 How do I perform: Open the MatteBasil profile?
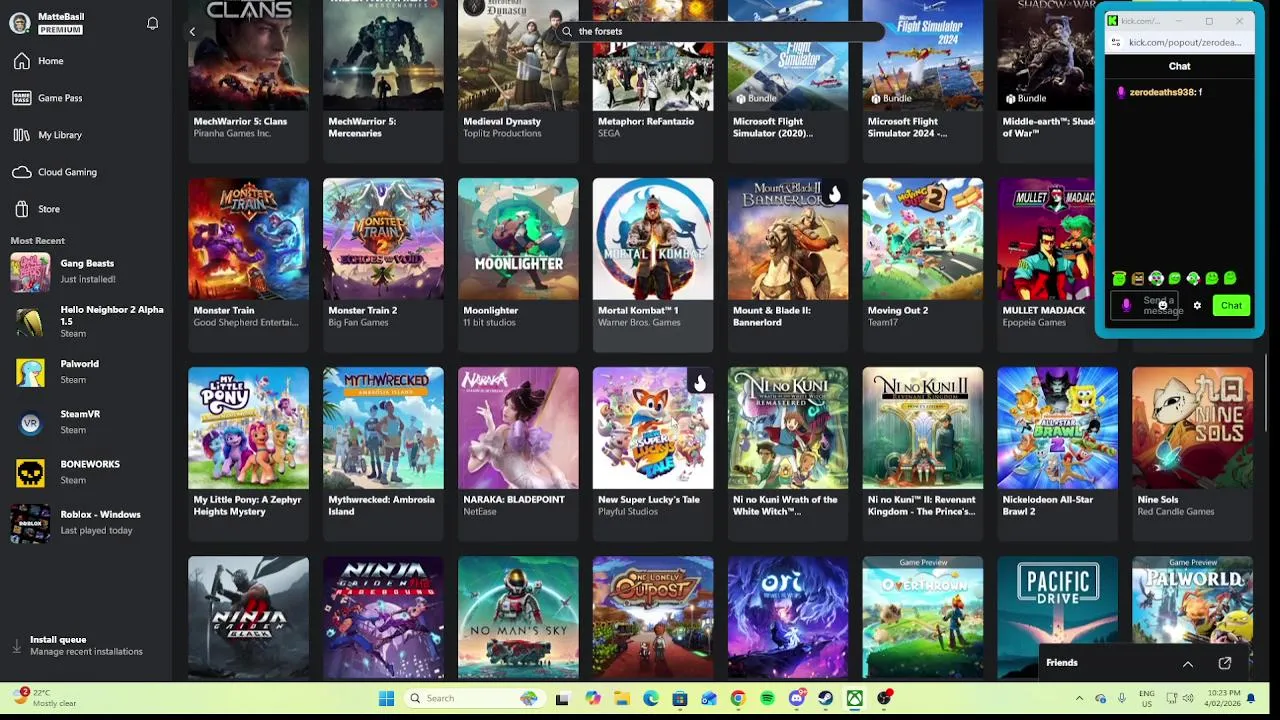[x=48, y=23]
